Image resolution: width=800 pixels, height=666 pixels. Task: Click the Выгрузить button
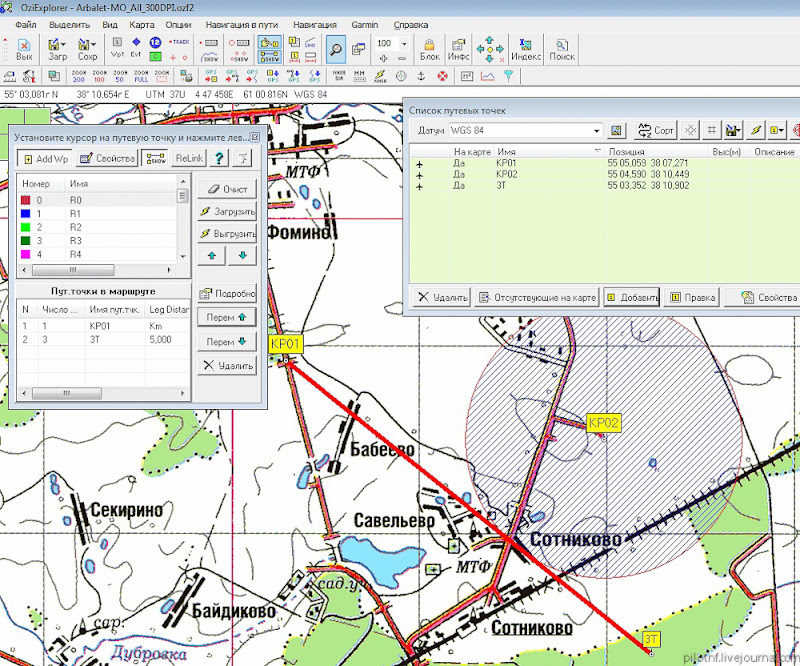(x=227, y=234)
